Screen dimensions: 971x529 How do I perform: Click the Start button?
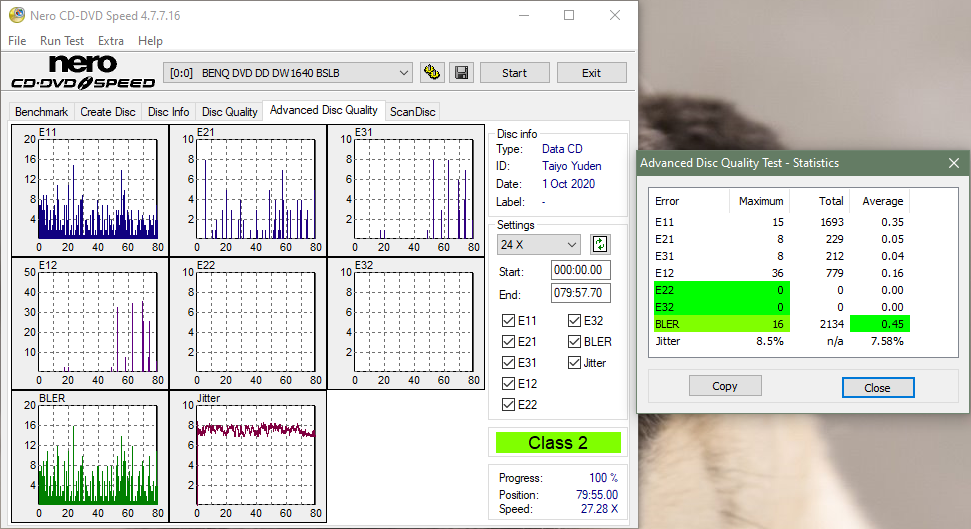[x=515, y=72]
